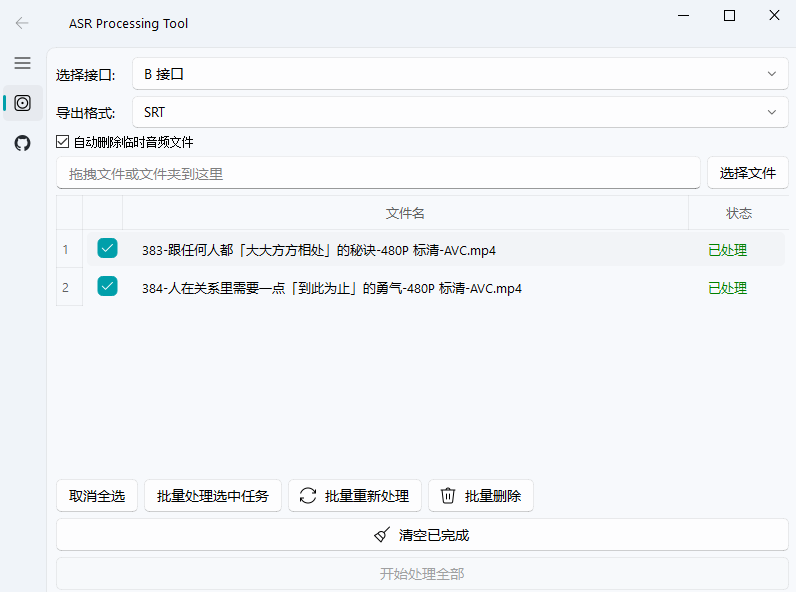
Task: Open the hamburger navigation menu
Action: pos(22,63)
